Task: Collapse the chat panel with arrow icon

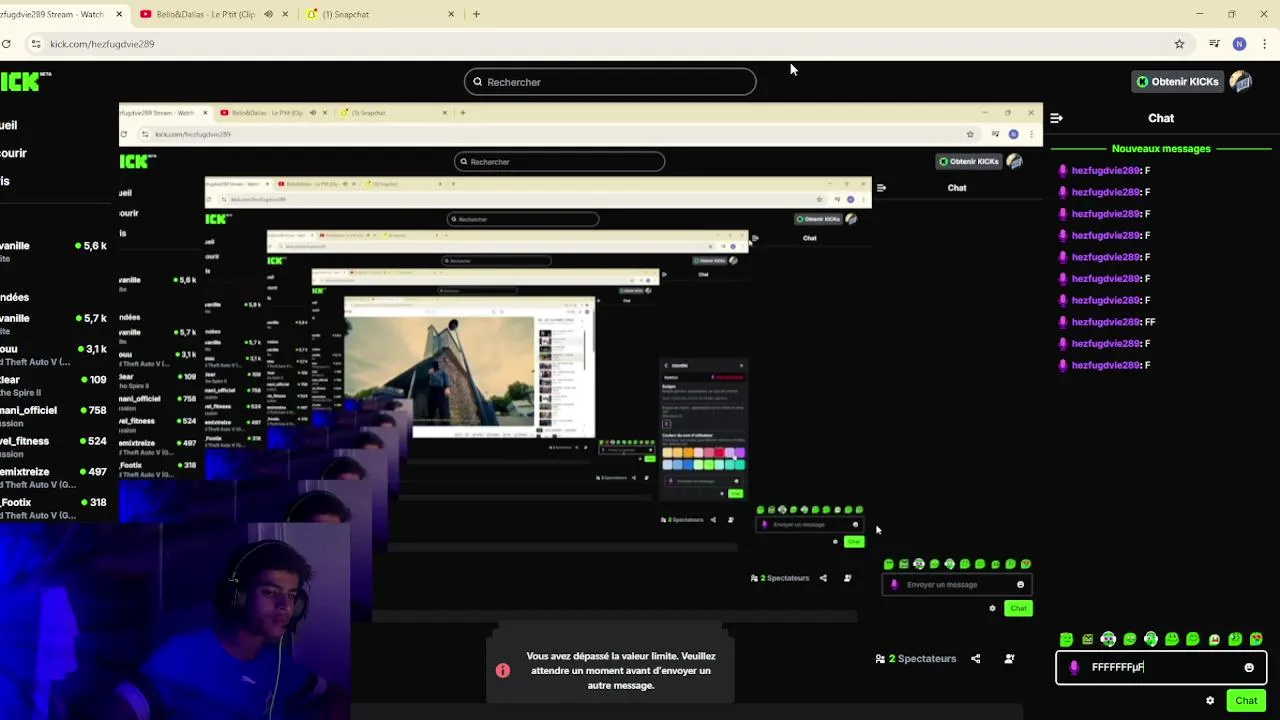Action: point(1056,118)
